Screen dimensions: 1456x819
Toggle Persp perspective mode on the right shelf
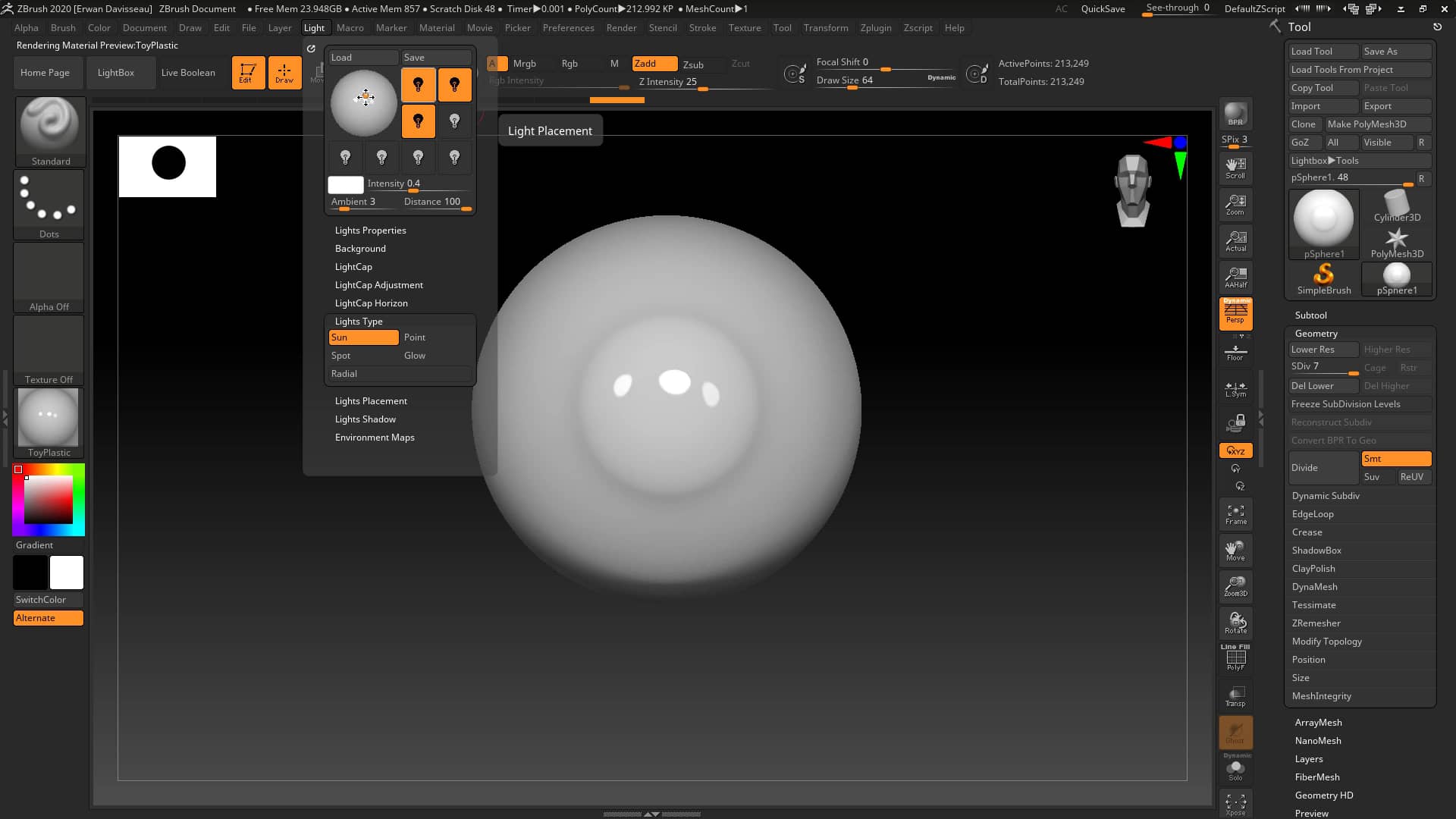coord(1235,314)
